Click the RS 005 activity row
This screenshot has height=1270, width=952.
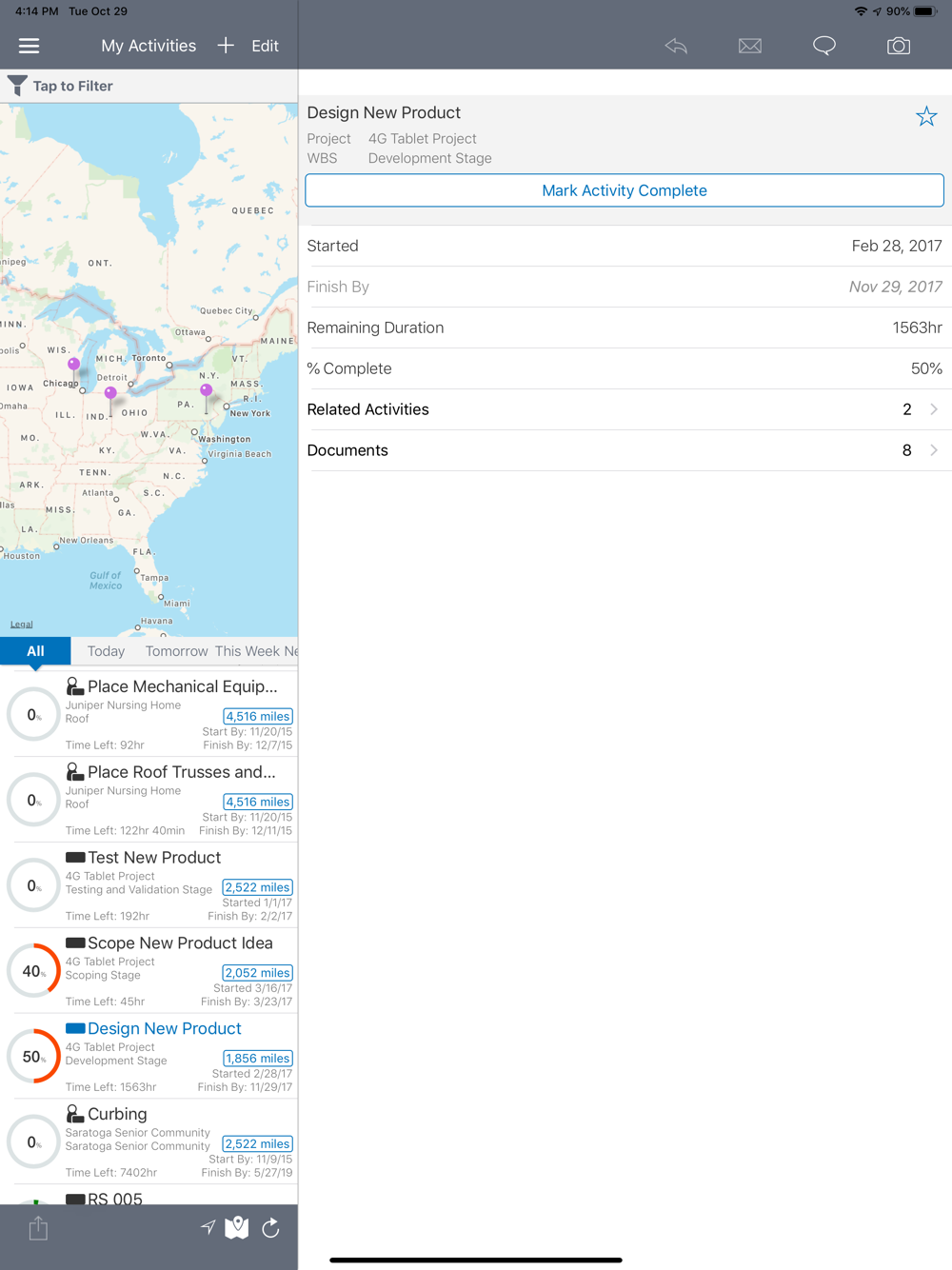click(149, 1196)
